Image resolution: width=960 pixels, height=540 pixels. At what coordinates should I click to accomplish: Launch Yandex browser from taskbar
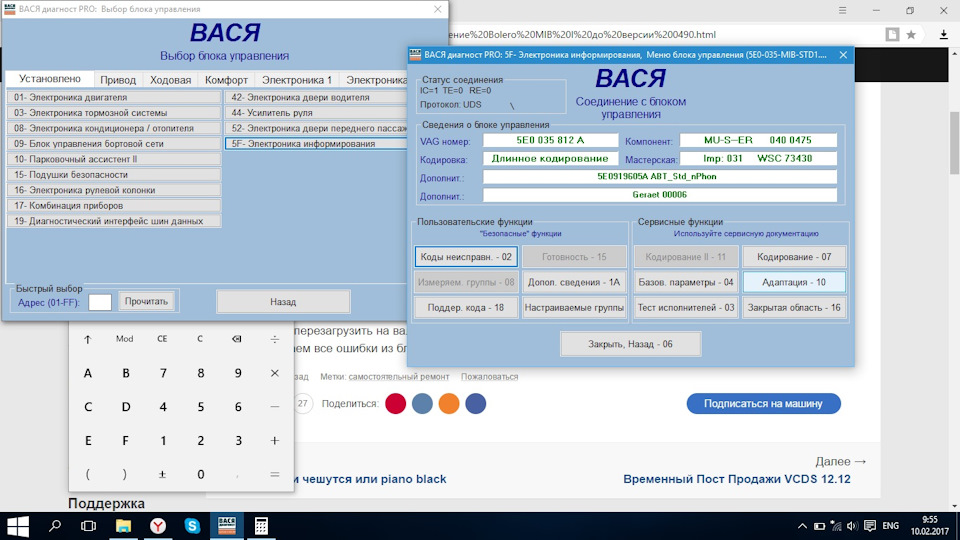point(158,526)
